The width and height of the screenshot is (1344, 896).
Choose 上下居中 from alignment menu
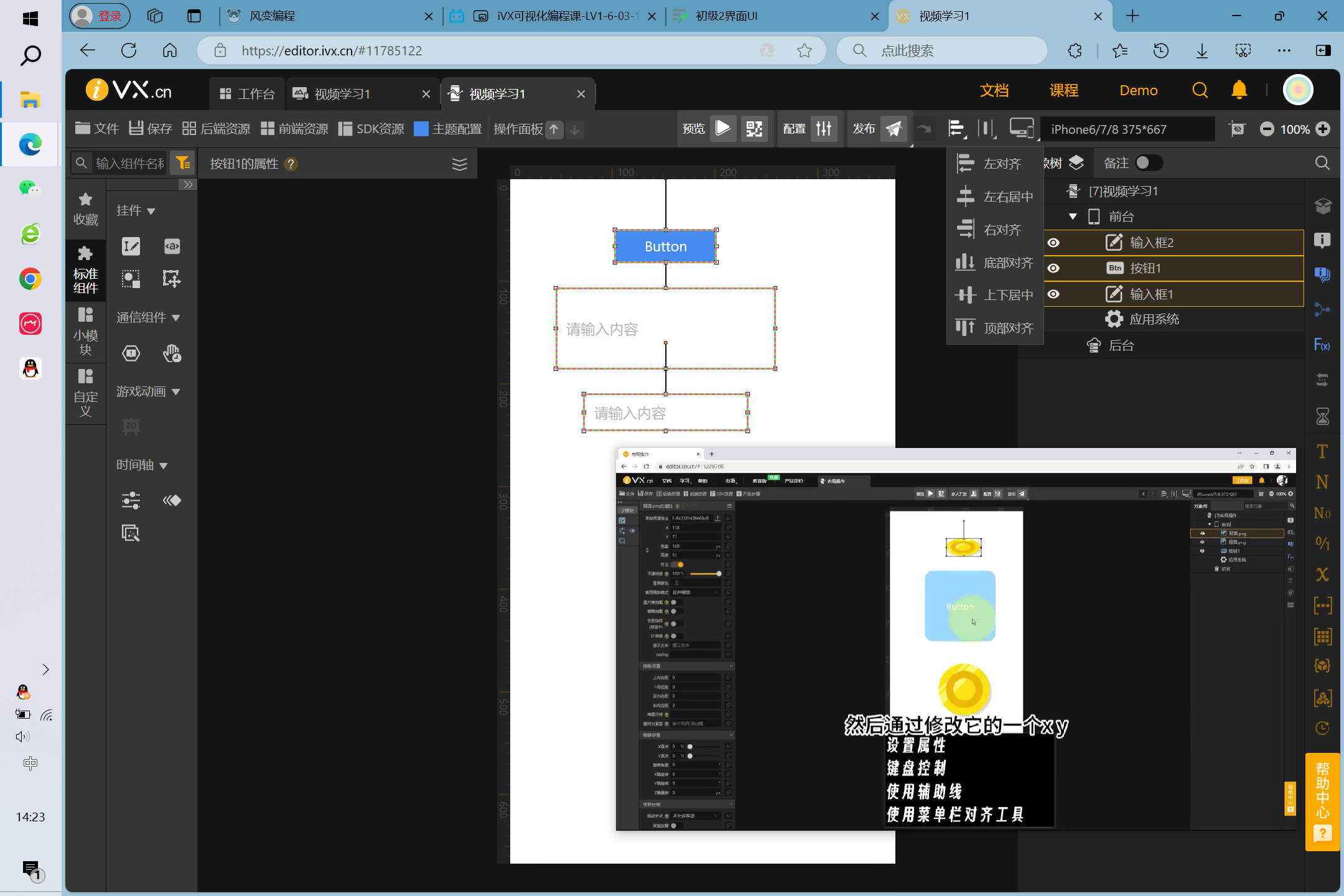(996, 295)
